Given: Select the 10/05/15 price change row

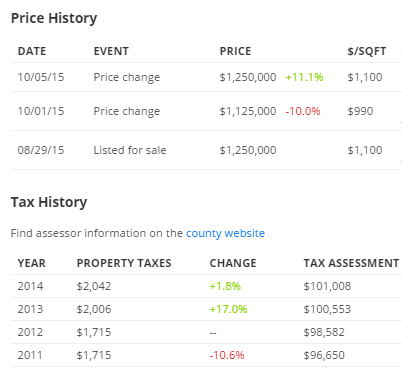Looking at the screenshot, I should 206,77.
